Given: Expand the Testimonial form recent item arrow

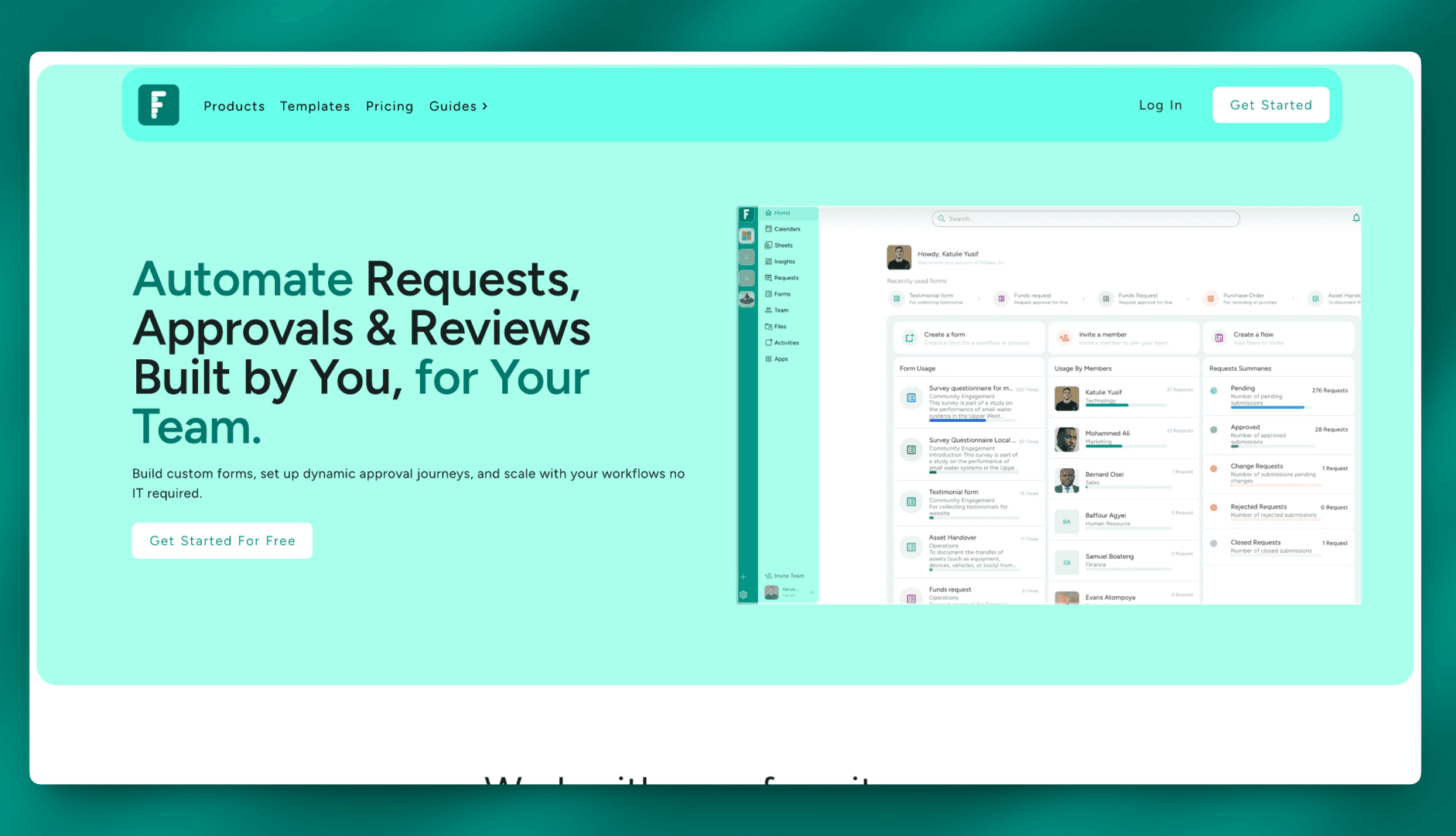Looking at the screenshot, I should click(979, 299).
